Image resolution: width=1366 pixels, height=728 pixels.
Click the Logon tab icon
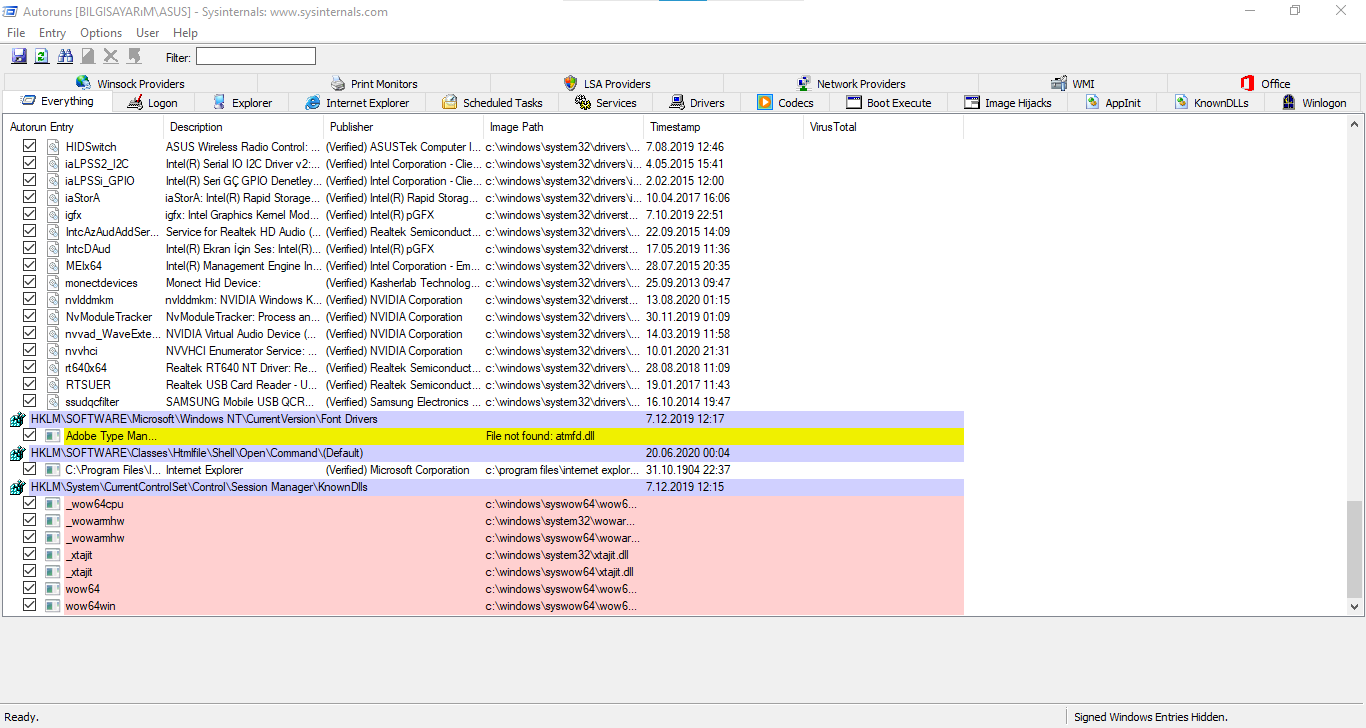tap(135, 102)
